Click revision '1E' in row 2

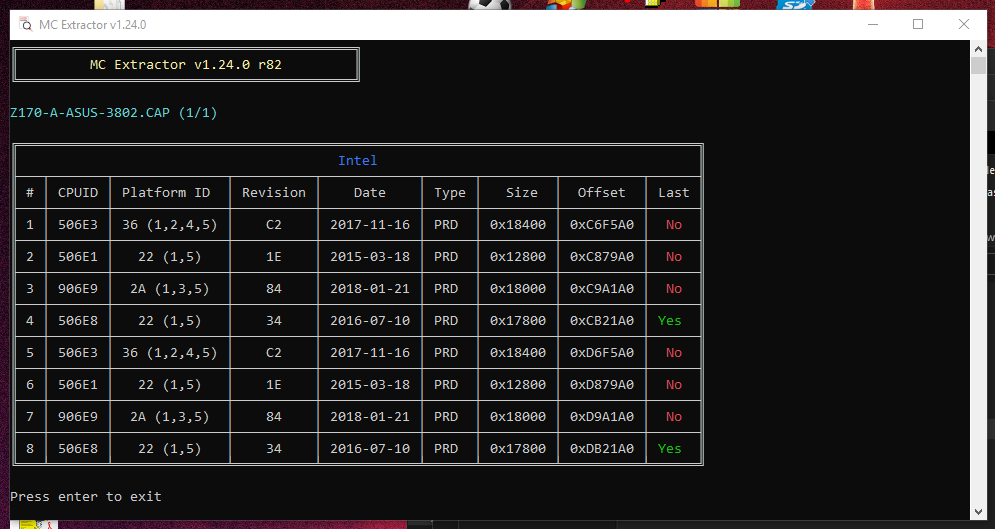(x=273, y=257)
